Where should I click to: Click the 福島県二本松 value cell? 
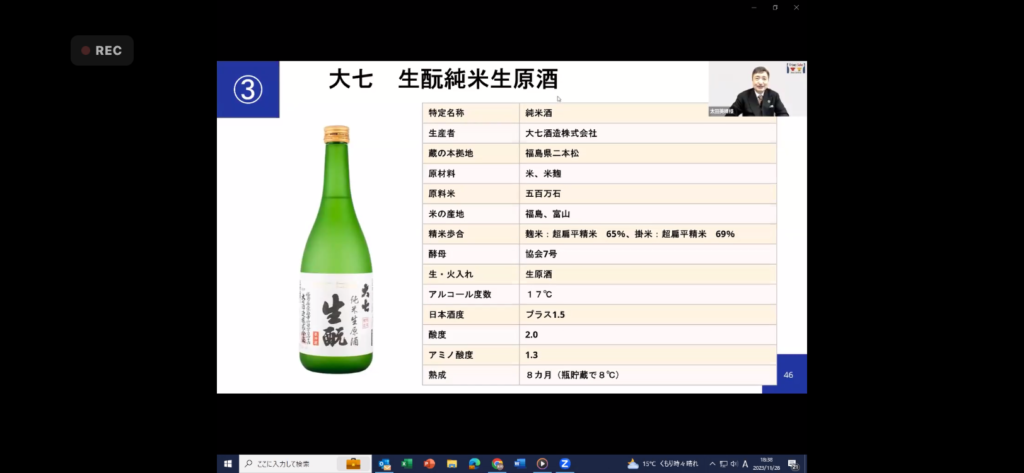tap(648, 153)
